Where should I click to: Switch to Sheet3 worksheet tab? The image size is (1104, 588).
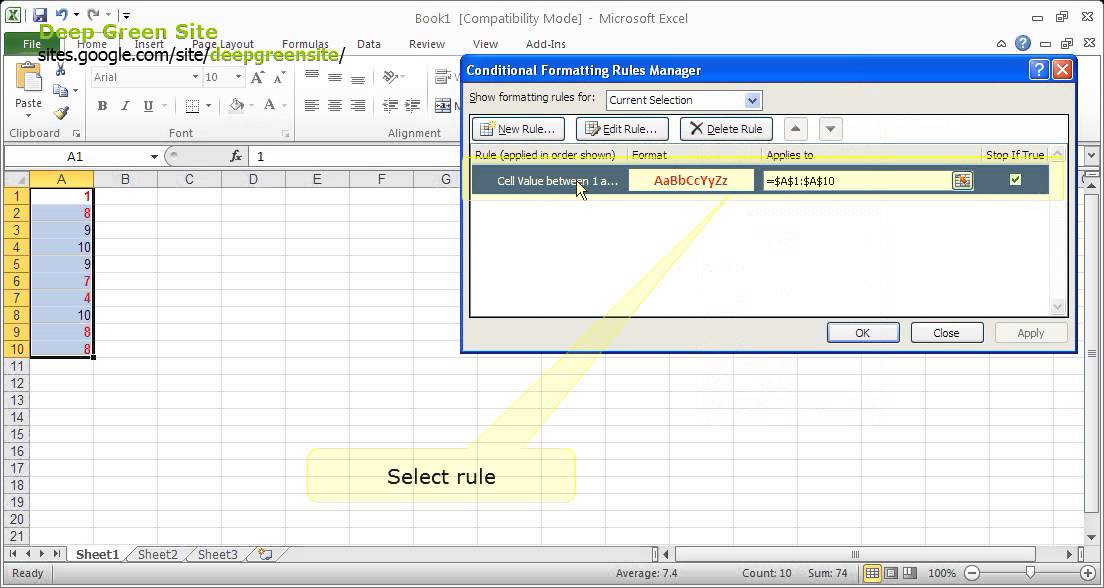point(218,555)
